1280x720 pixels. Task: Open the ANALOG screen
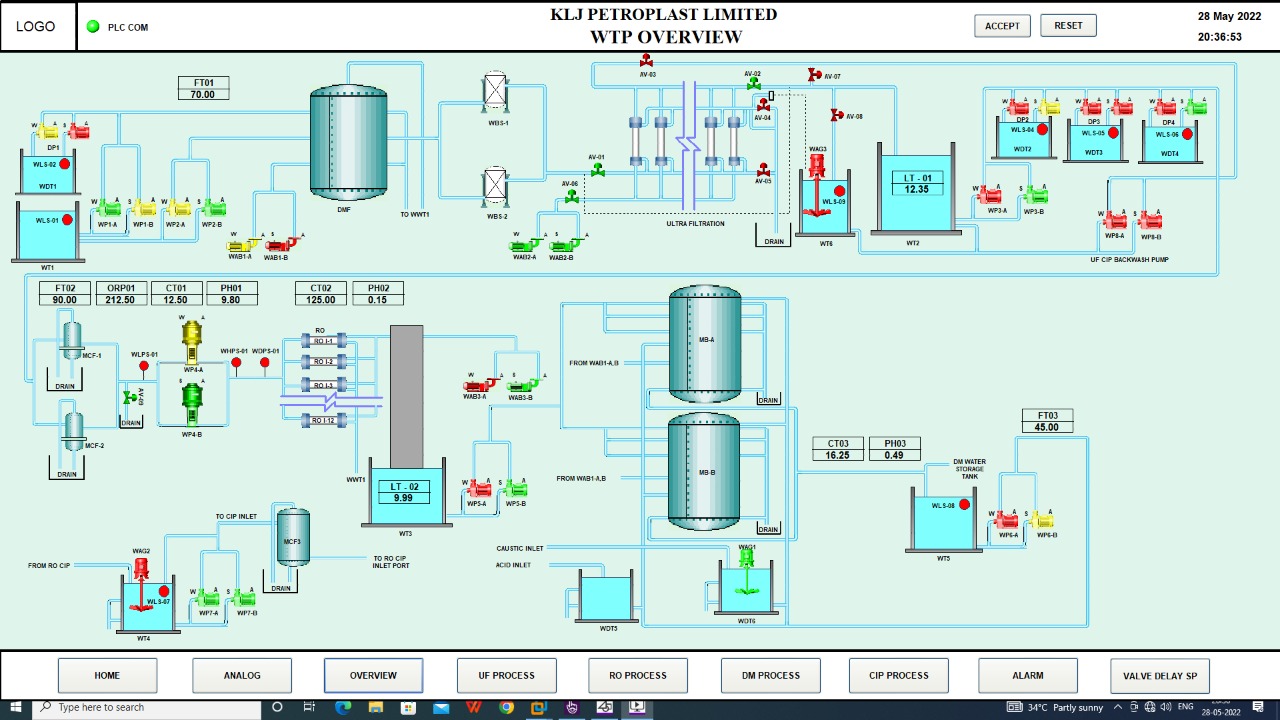(x=242, y=676)
